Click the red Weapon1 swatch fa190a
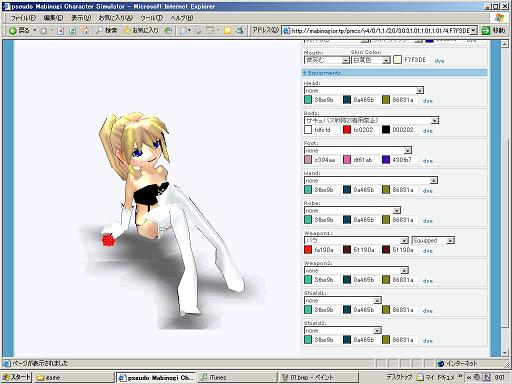Viewport: 512px width, 384px height. [x=308, y=250]
